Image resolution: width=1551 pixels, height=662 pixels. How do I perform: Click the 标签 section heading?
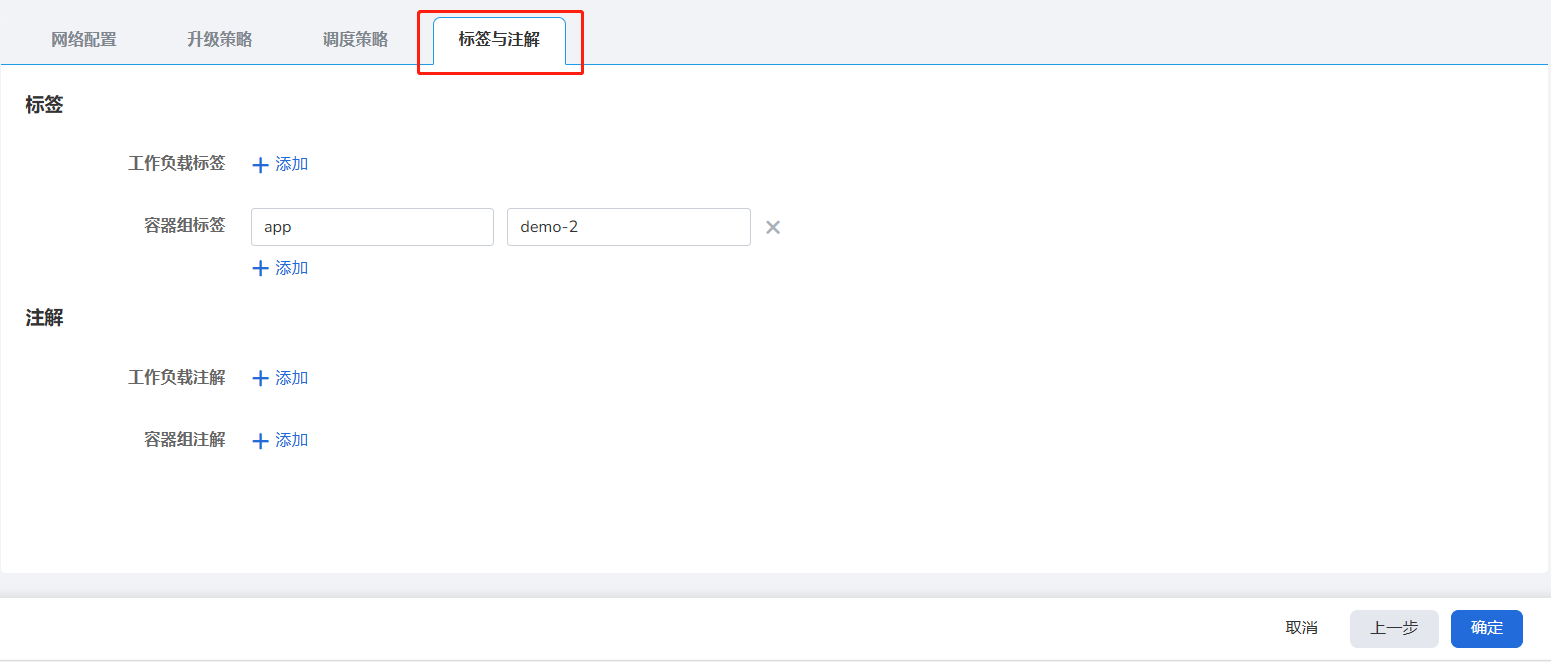coord(44,105)
